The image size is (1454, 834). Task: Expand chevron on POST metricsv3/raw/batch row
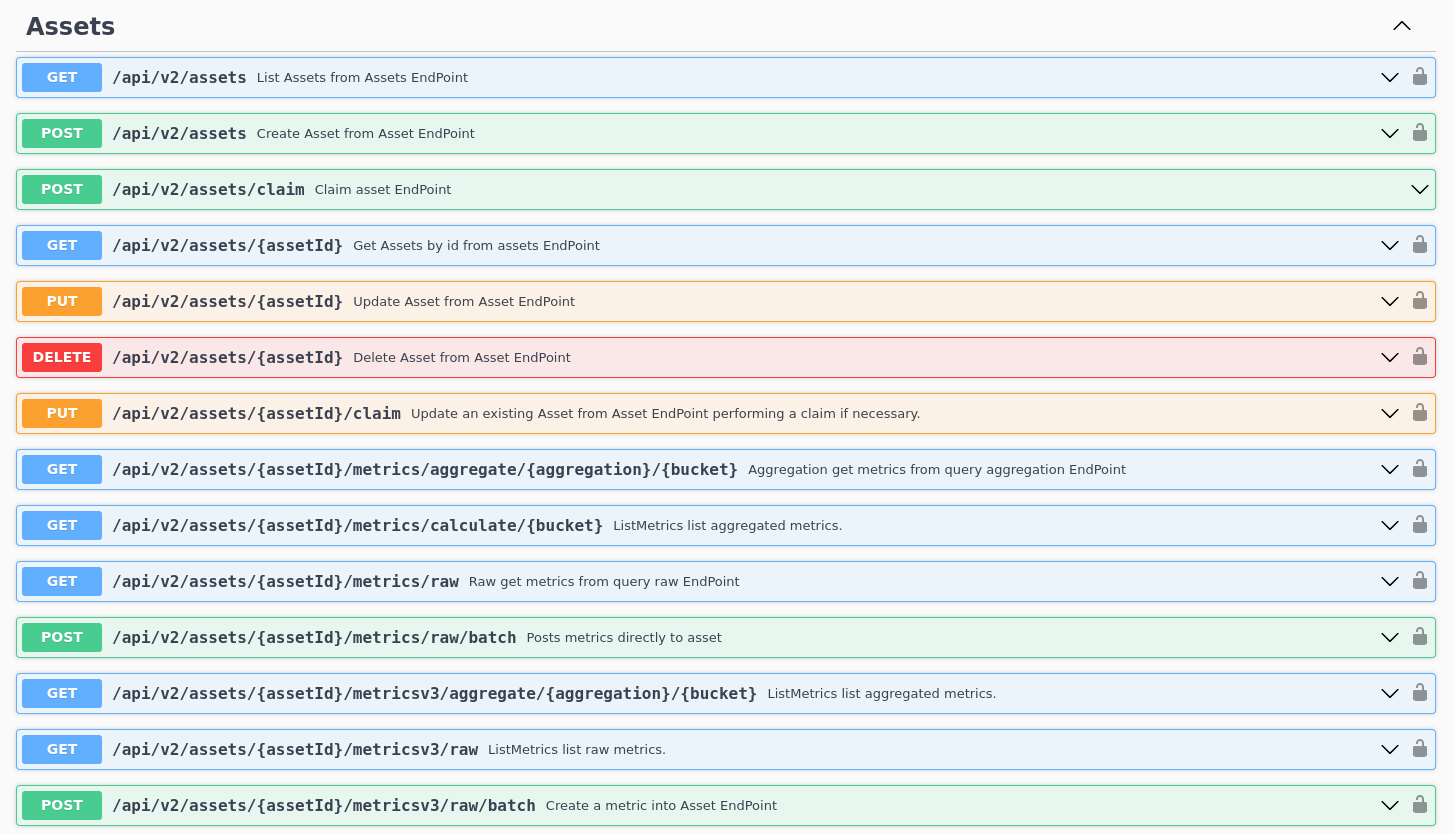1390,805
